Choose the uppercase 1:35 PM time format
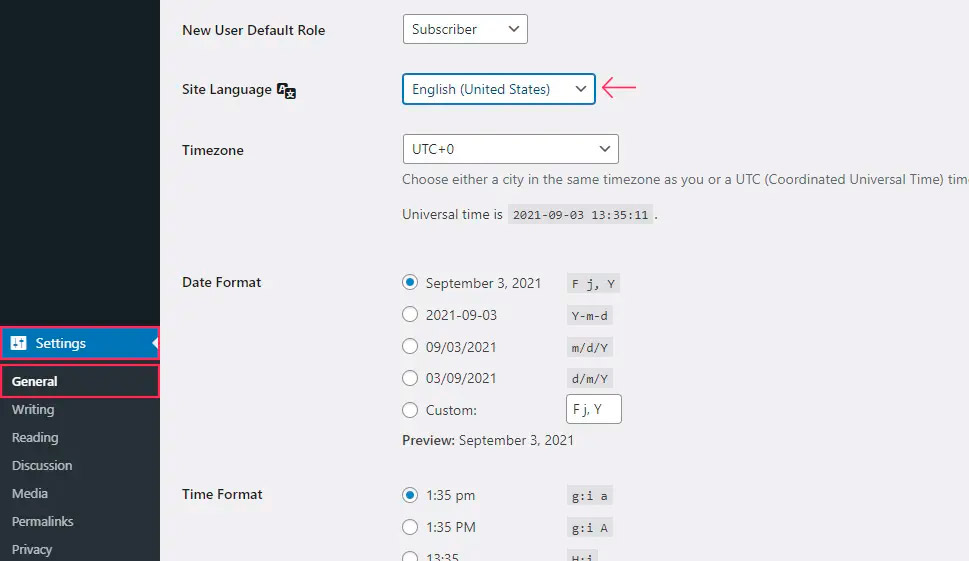The image size is (969, 561). (410, 527)
